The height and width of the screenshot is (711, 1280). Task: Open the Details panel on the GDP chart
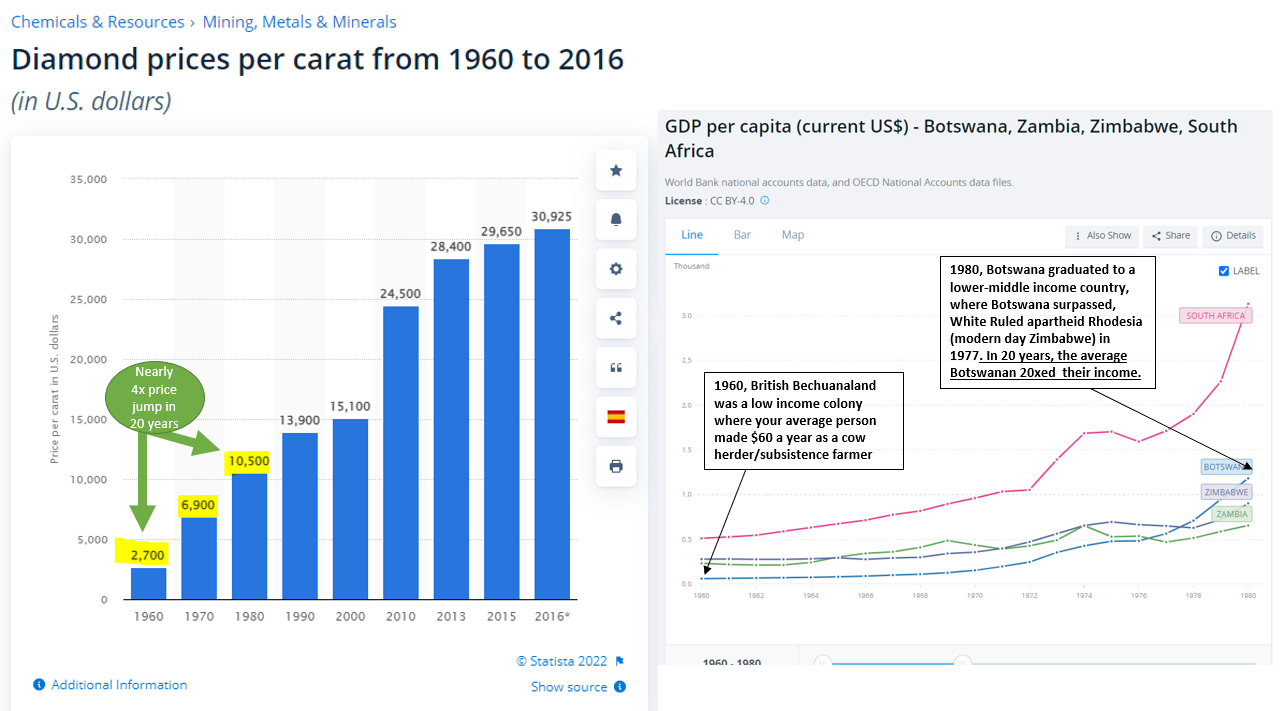(x=1232, y=235)
